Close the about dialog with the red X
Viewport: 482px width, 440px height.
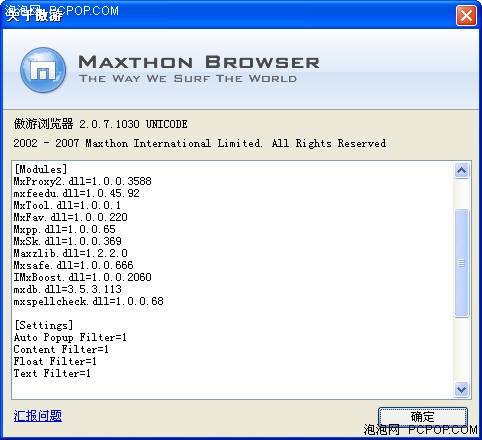(466, 15)
